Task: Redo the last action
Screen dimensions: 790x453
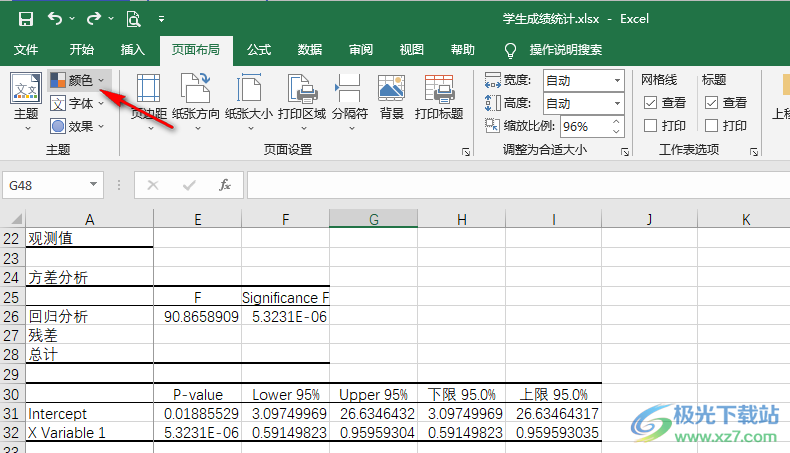Action: click(x=94, y=19)
